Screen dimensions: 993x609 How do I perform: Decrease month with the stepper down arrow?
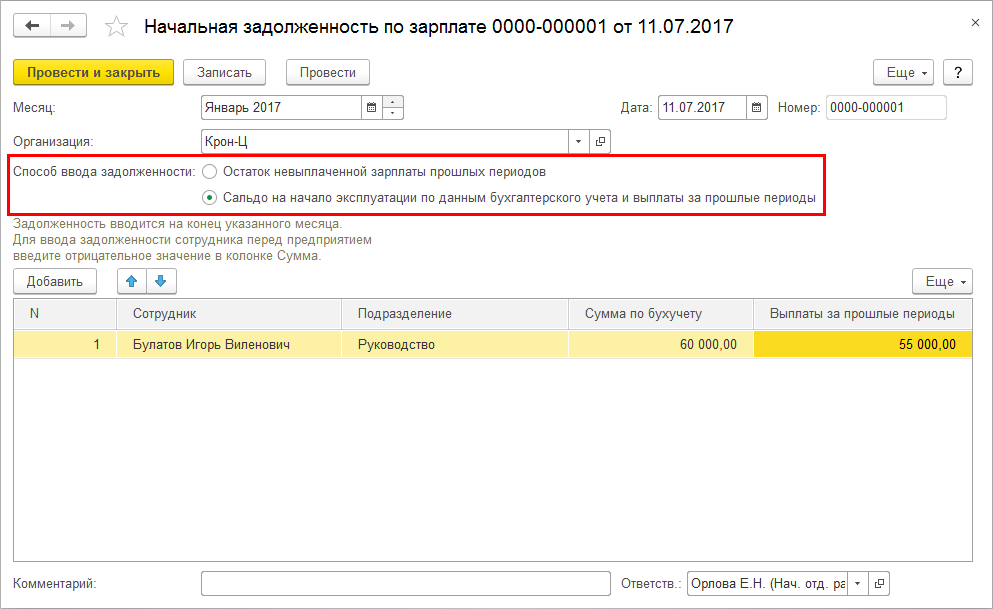(393, 113)
